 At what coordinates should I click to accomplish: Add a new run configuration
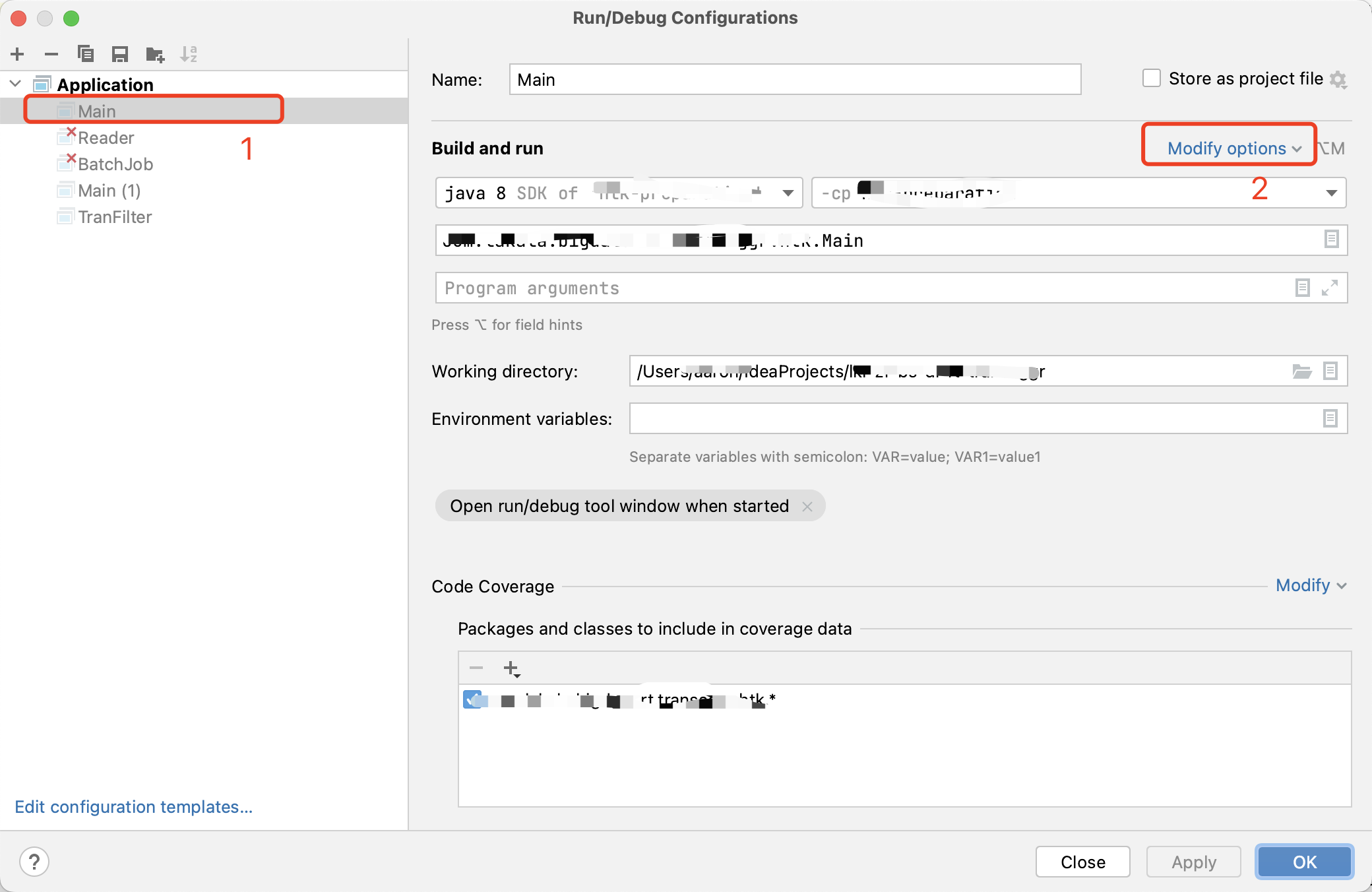18,54
